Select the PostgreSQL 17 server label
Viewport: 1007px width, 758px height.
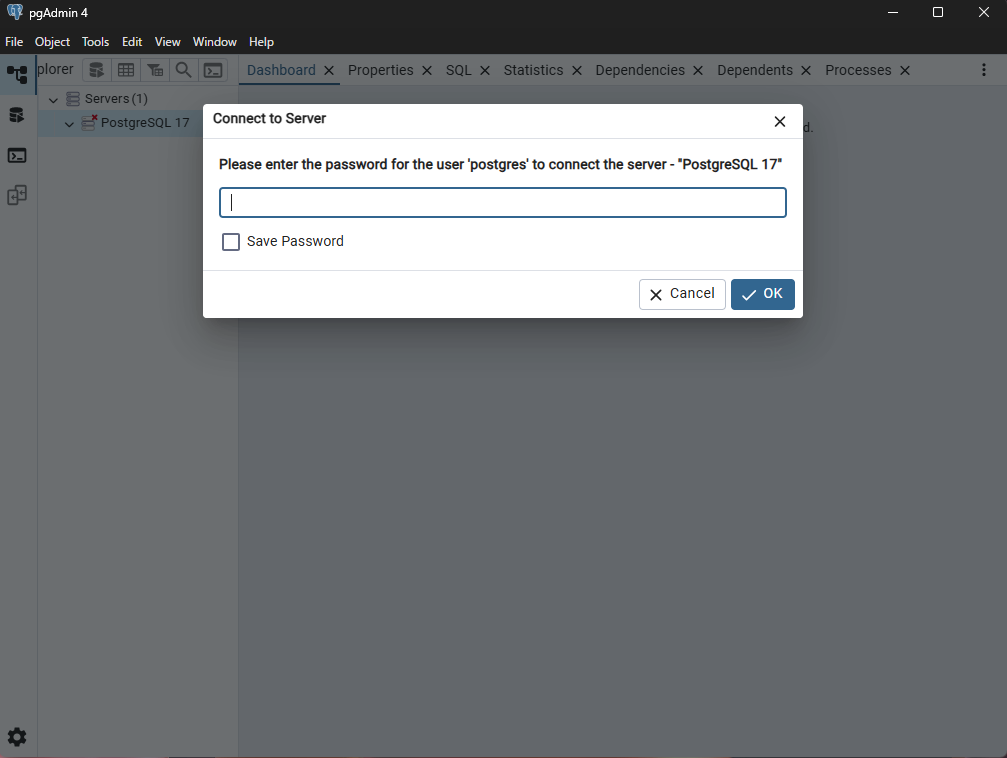[145, 123]
